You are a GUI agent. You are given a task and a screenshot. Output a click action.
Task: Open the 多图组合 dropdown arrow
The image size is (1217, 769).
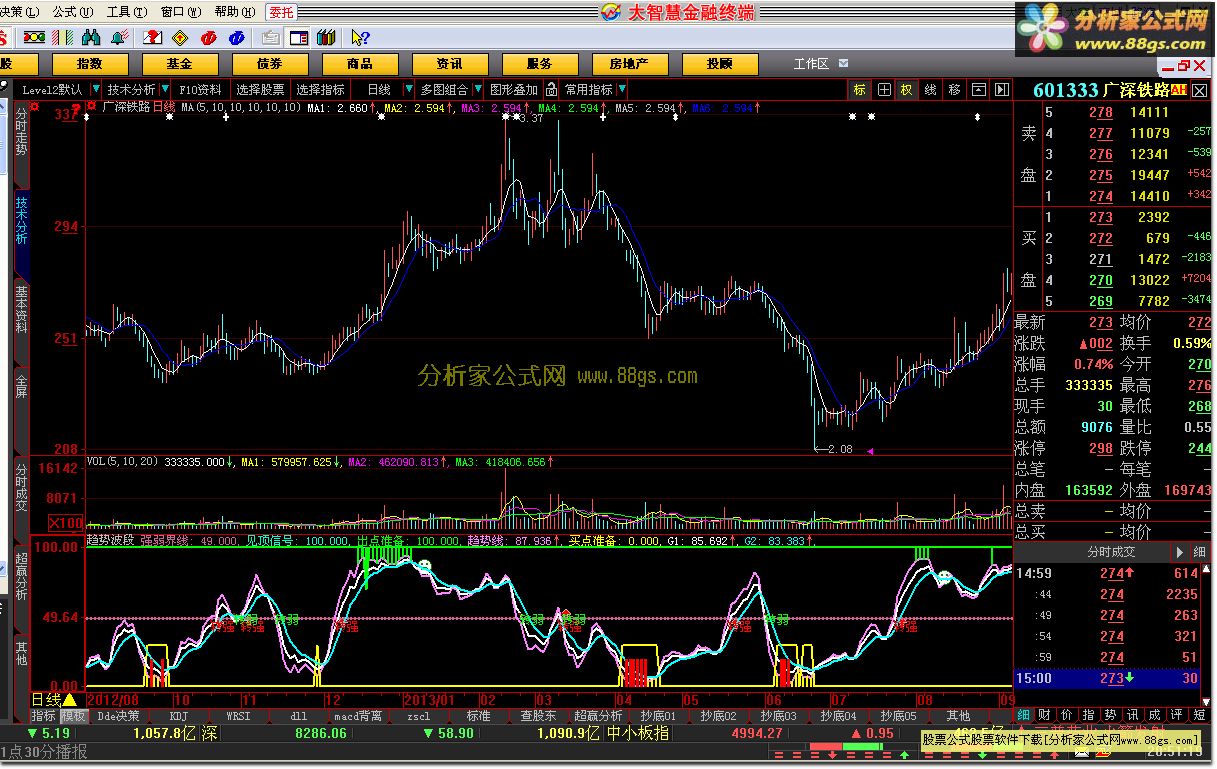(x=477, y=89)
